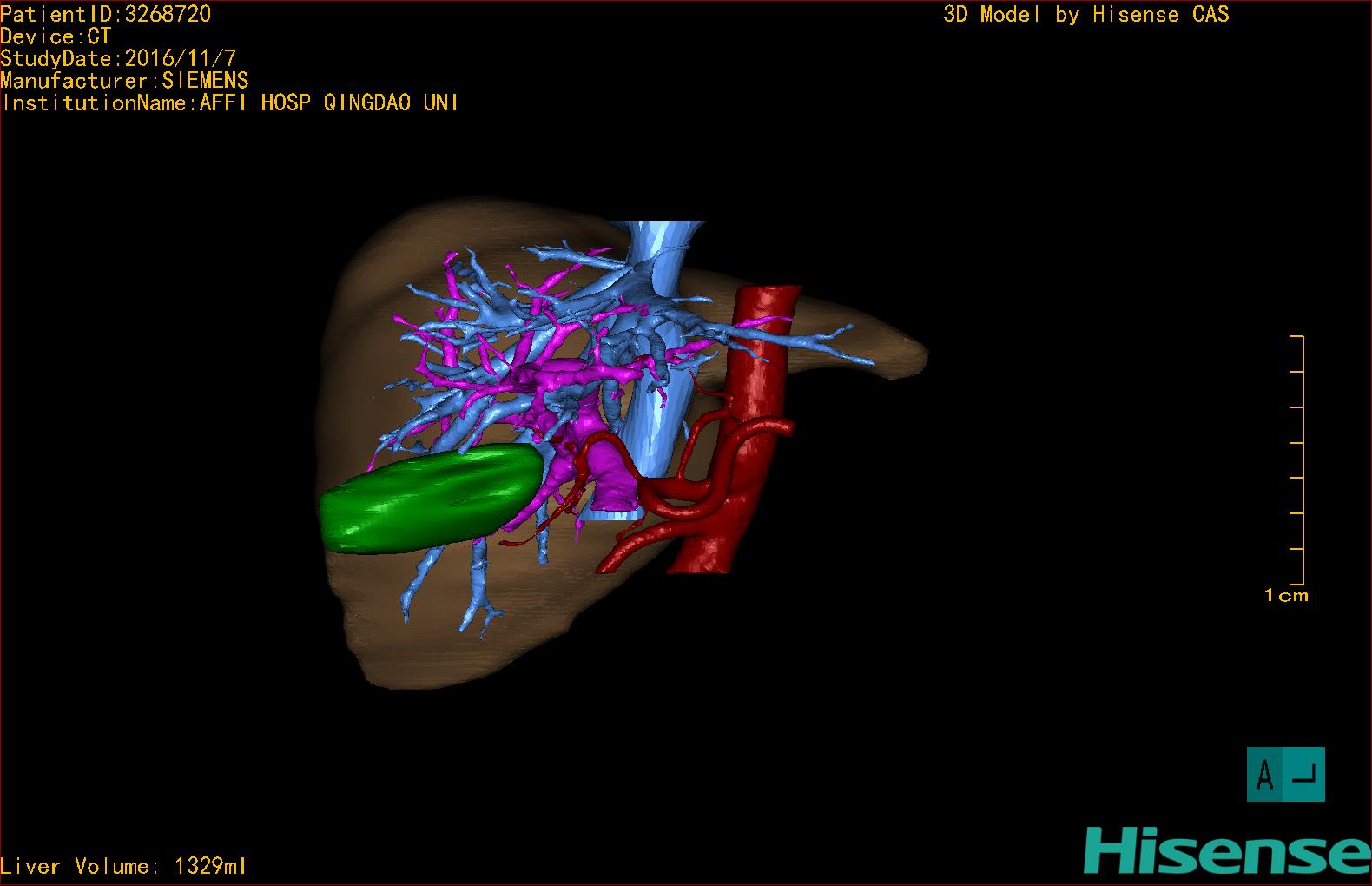Click the Device:CT label
Screen dimensions: 1372x886
(56, 36)
